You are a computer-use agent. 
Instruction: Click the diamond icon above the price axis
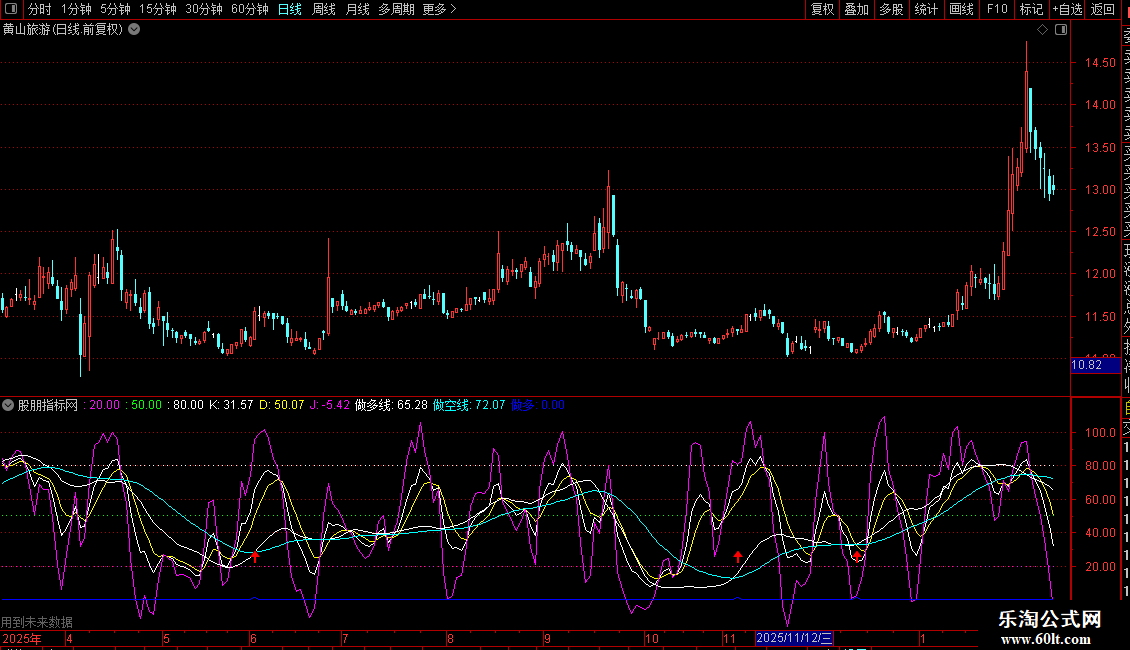[1043, 30]
